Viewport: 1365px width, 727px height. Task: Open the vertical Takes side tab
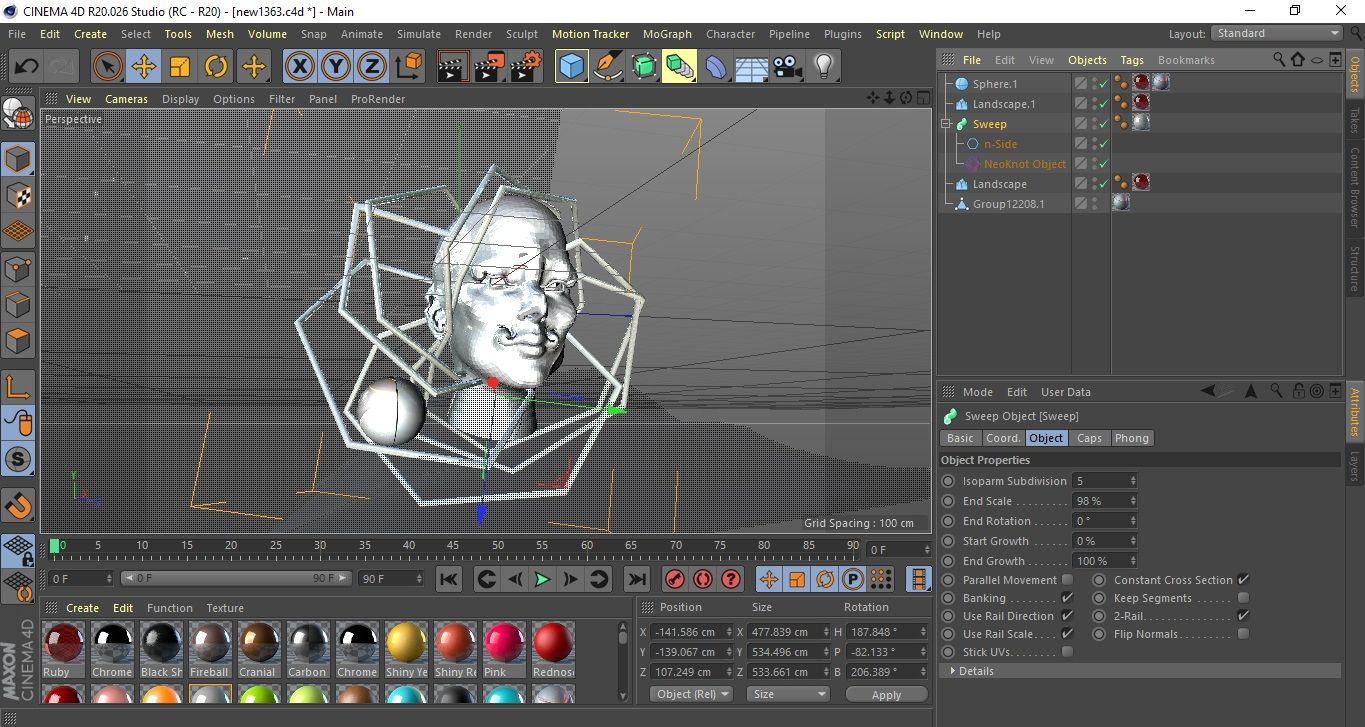1355,120
